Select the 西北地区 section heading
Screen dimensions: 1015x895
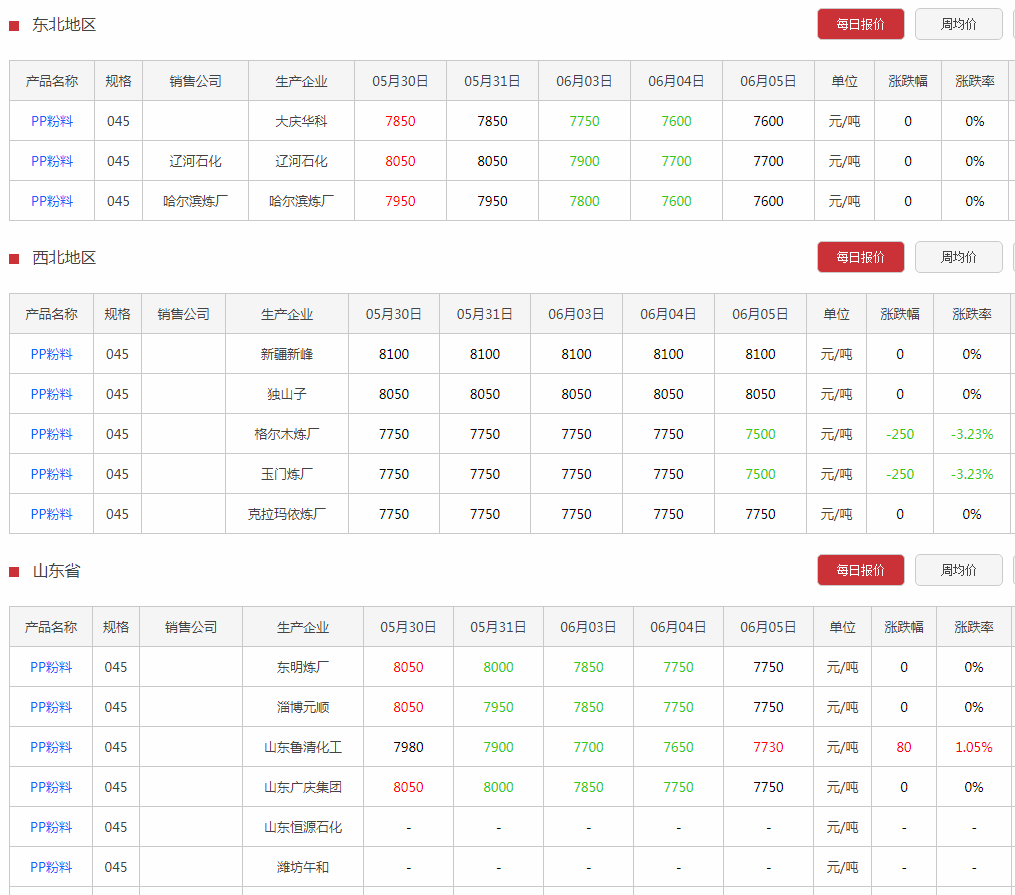pos(64,258)
